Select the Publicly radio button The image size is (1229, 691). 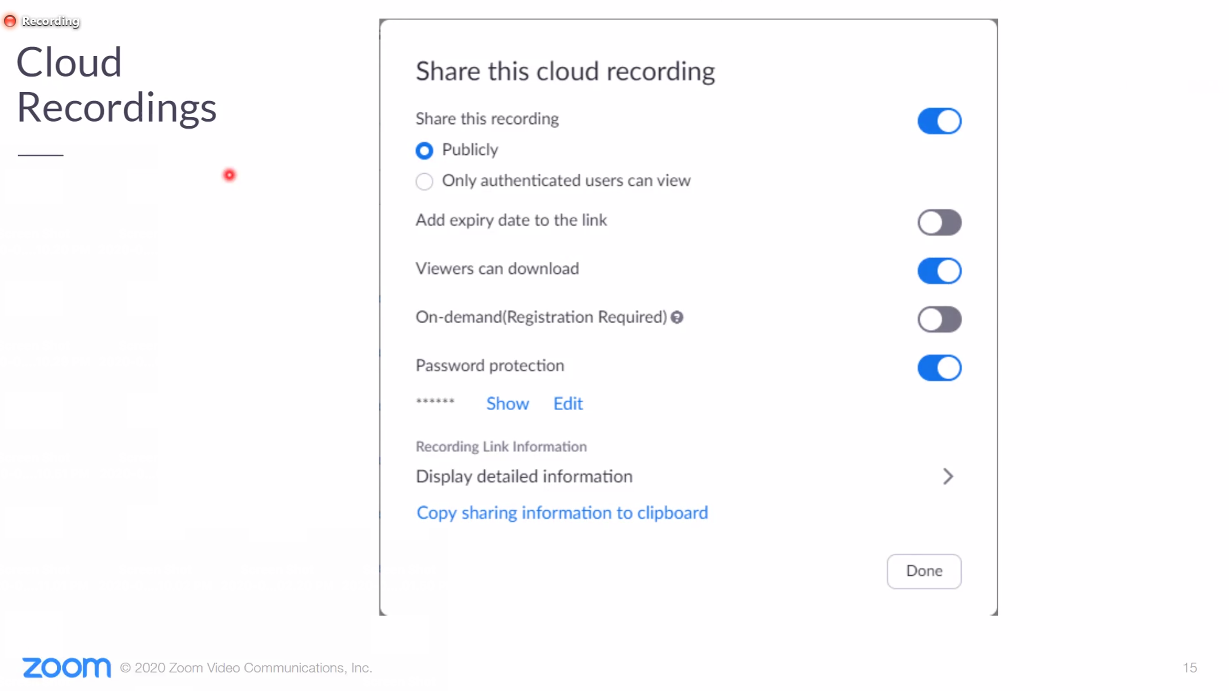pos(424,150)
